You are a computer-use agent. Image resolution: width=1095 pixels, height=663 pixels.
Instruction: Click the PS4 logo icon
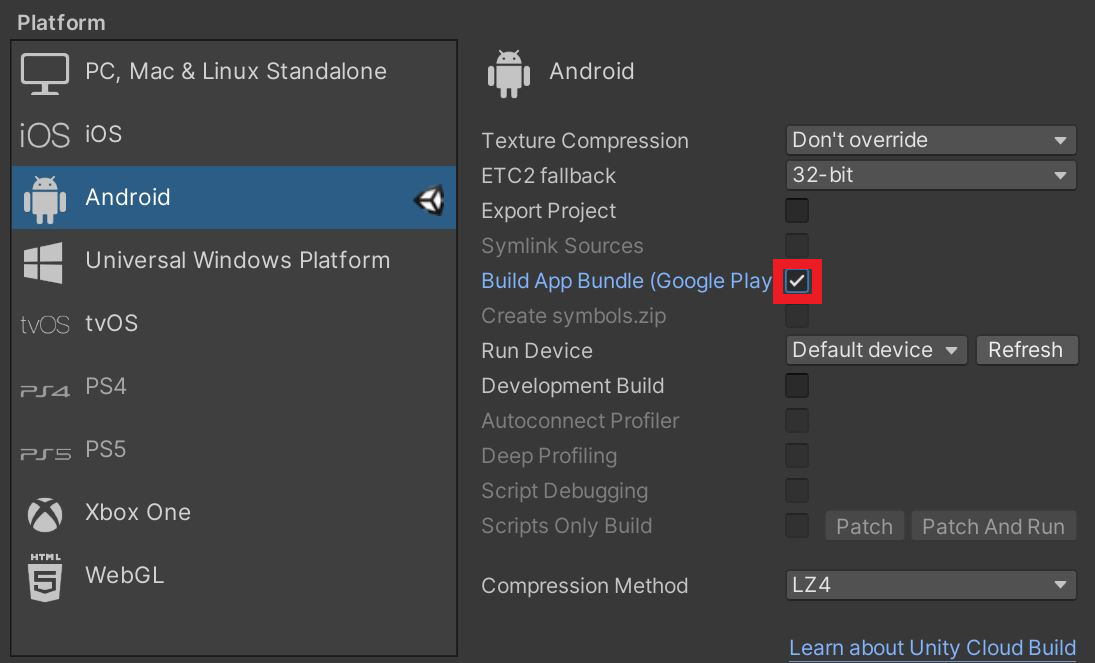click(45, 388)
